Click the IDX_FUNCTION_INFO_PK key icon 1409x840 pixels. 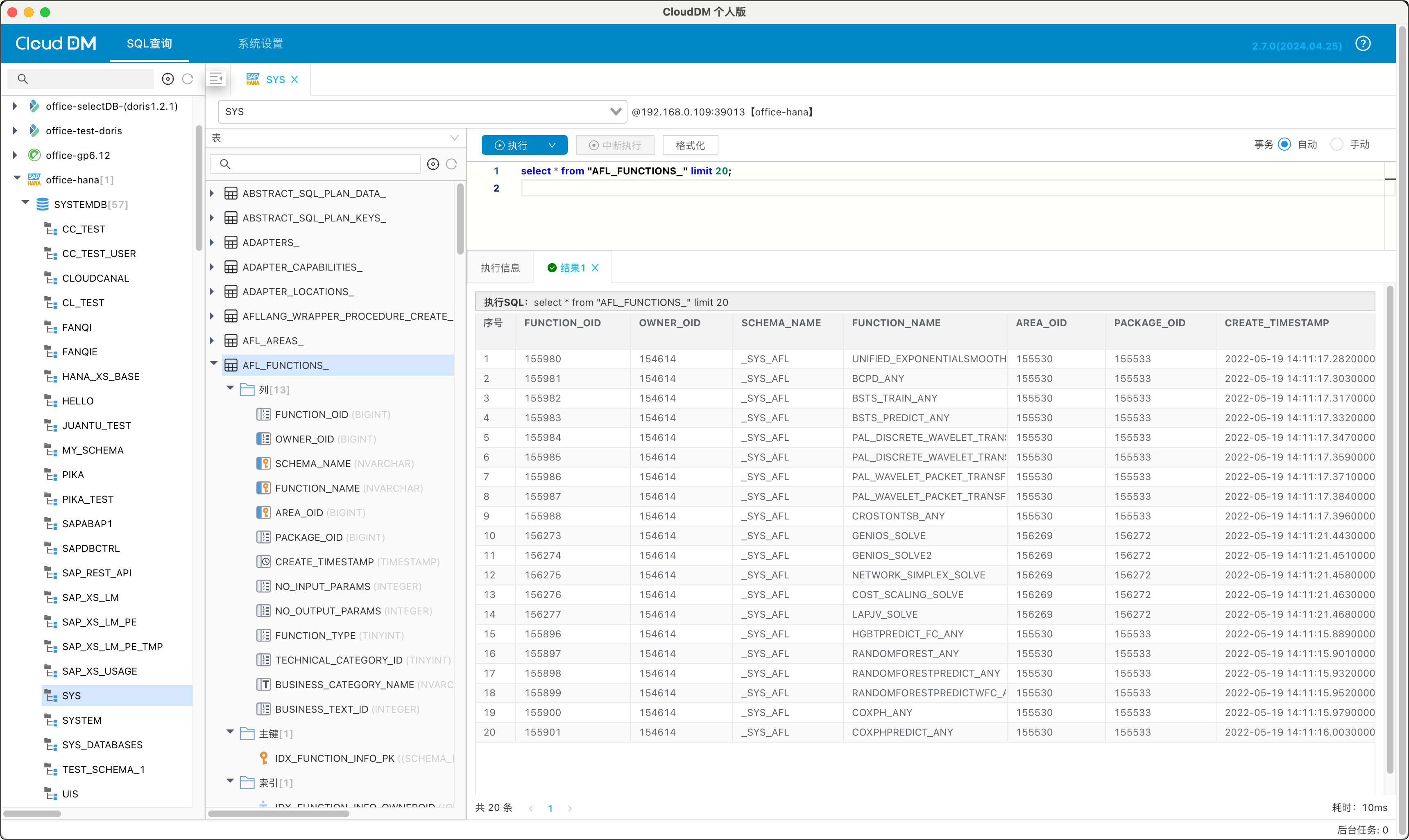click(x=263, y=759)
